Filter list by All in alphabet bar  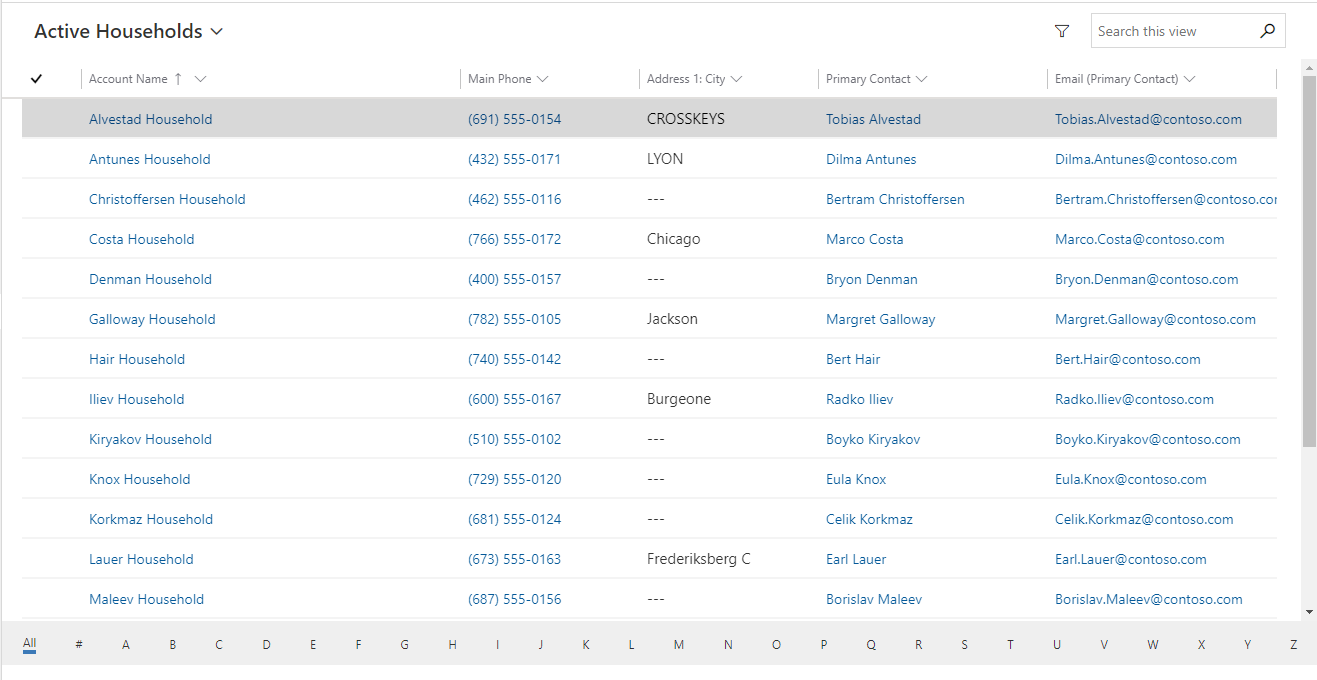tap(30, 644)
